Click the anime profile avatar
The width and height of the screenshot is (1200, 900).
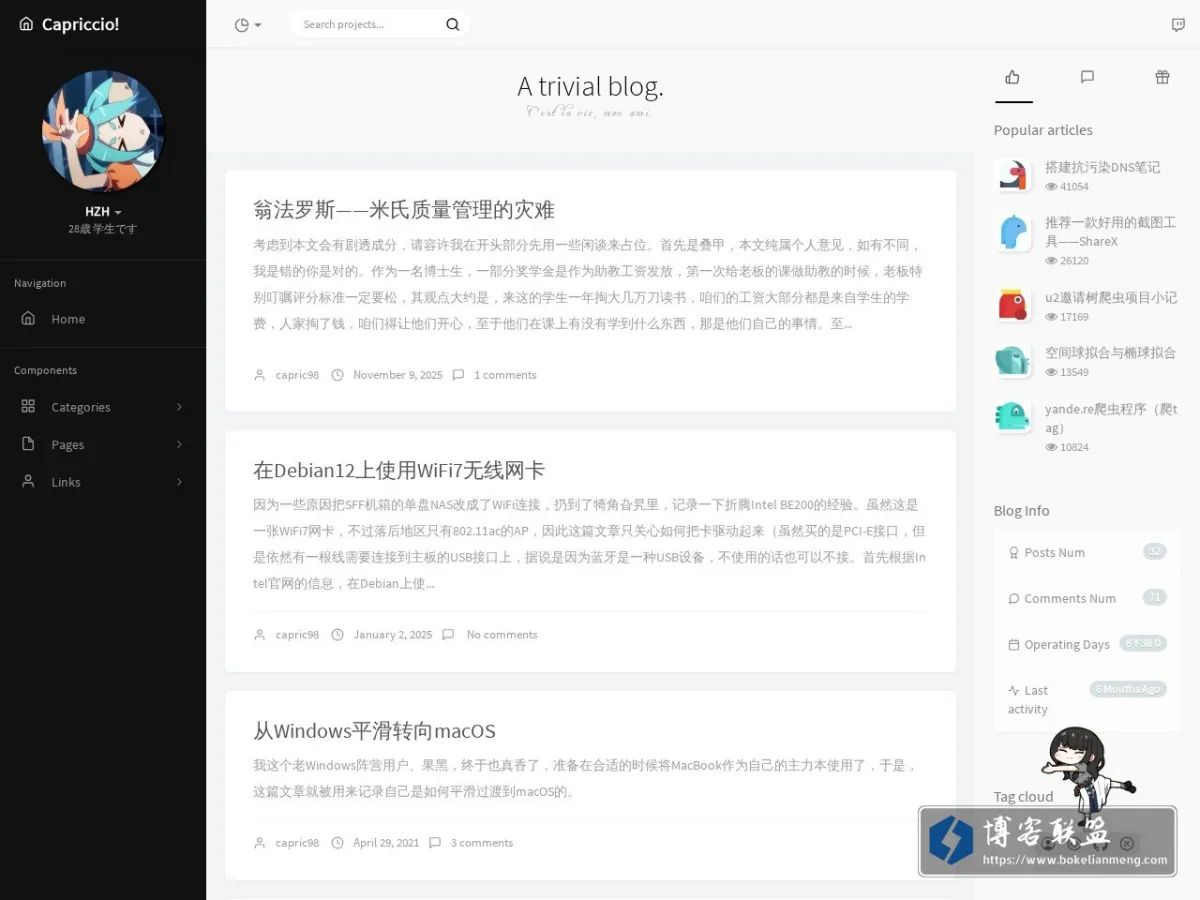point(103,130)
